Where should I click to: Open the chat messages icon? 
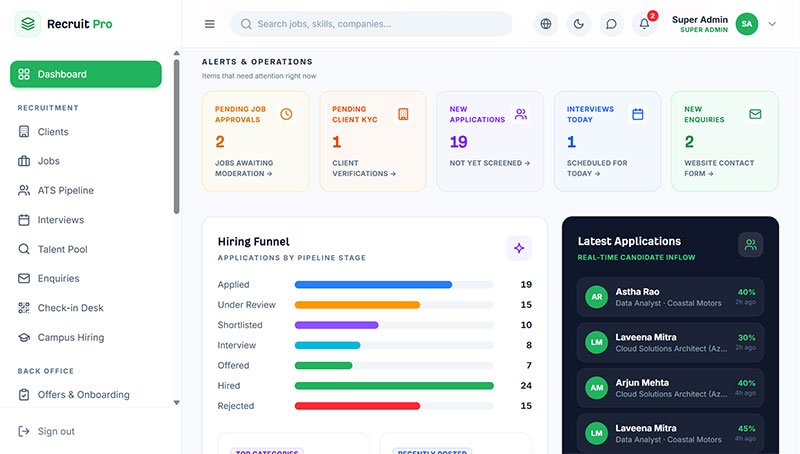611,24
